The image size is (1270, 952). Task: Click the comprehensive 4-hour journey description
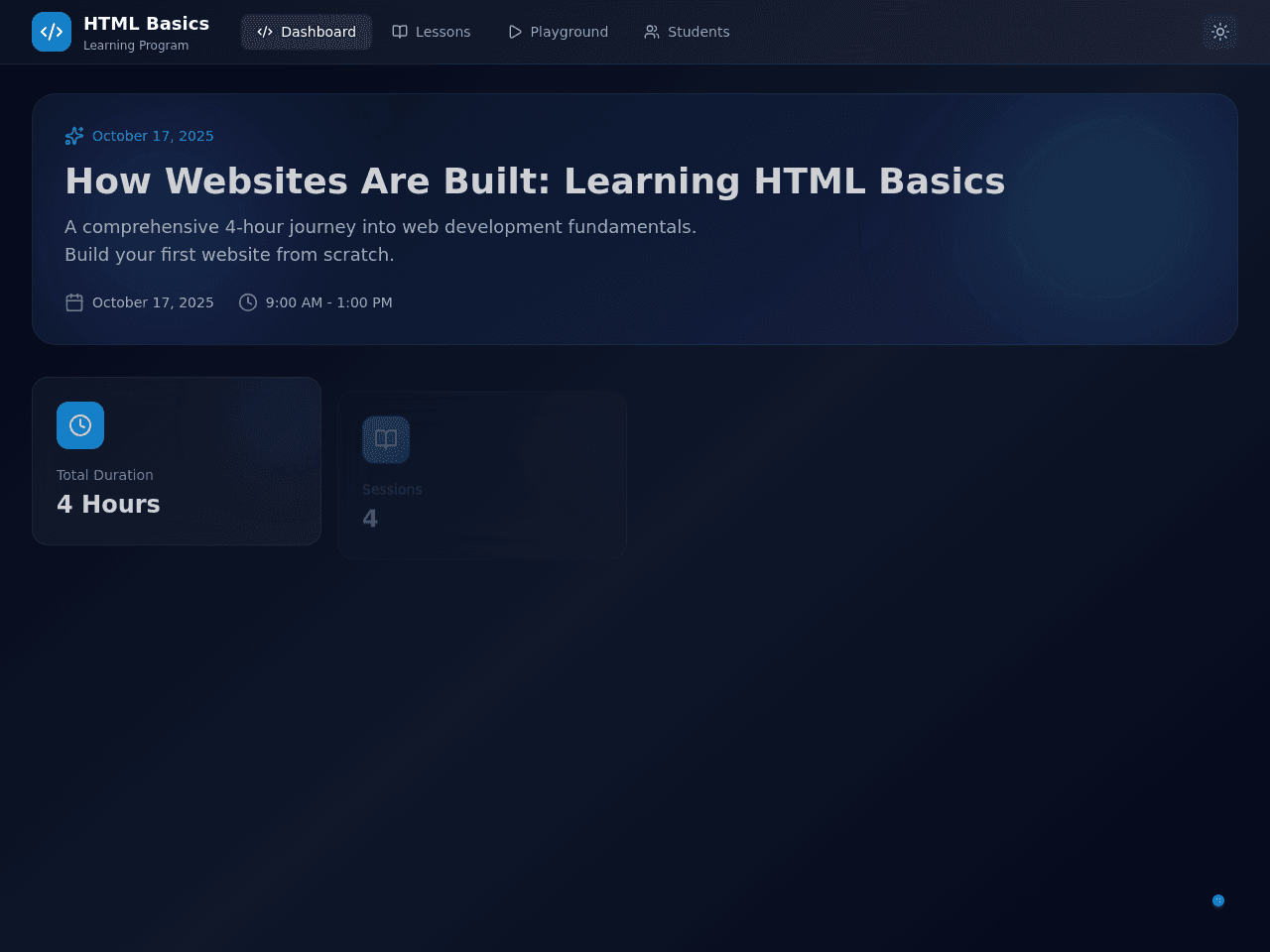coord(381,241)
